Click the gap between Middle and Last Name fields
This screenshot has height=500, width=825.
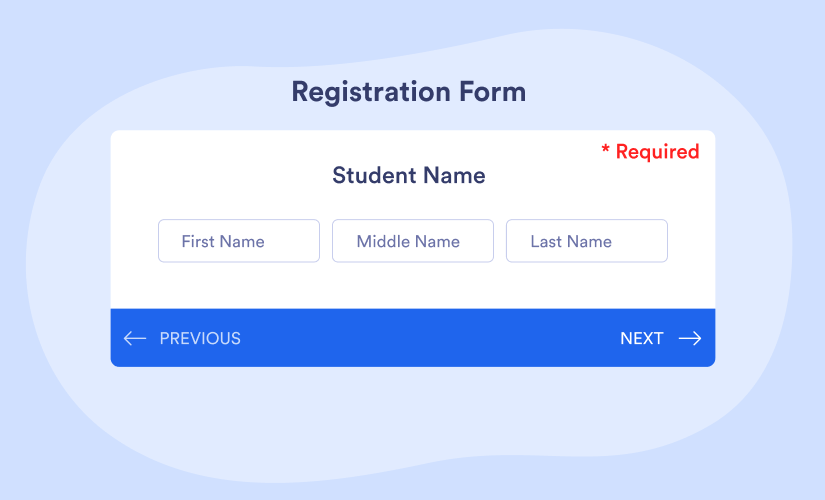pyautogui.click(x=500, y=241)
